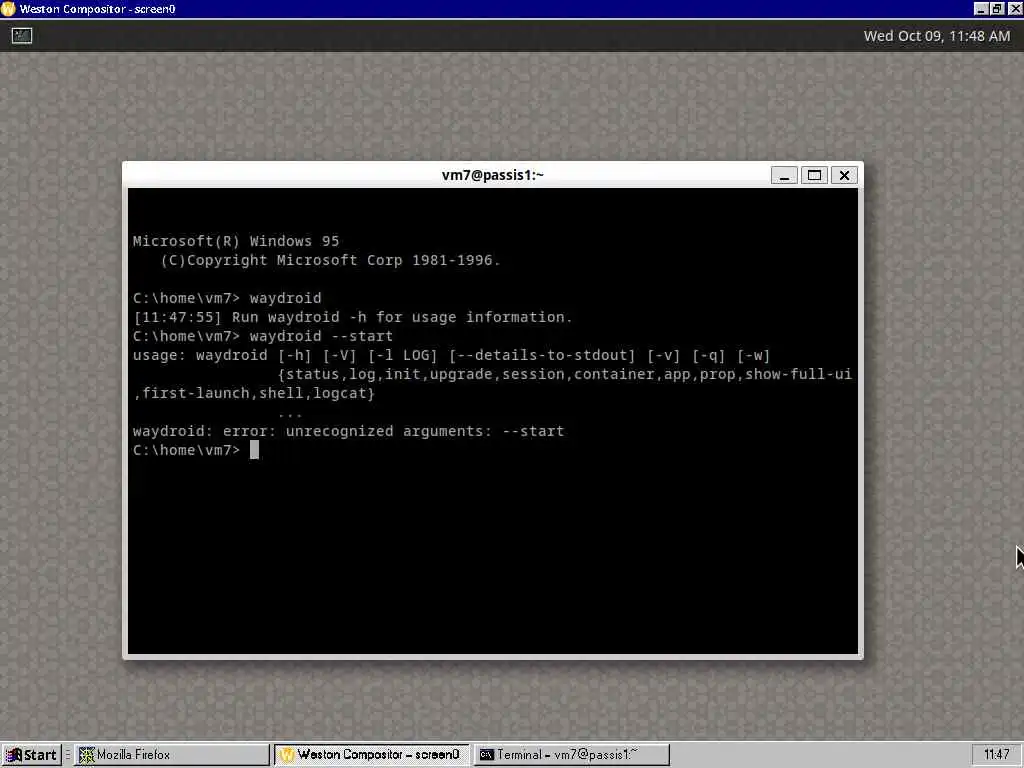Click the 'unrecognized arguments: --start' error line
Image resolution: width=1024 pixels, height=768 pixels.
coord(348,431)
